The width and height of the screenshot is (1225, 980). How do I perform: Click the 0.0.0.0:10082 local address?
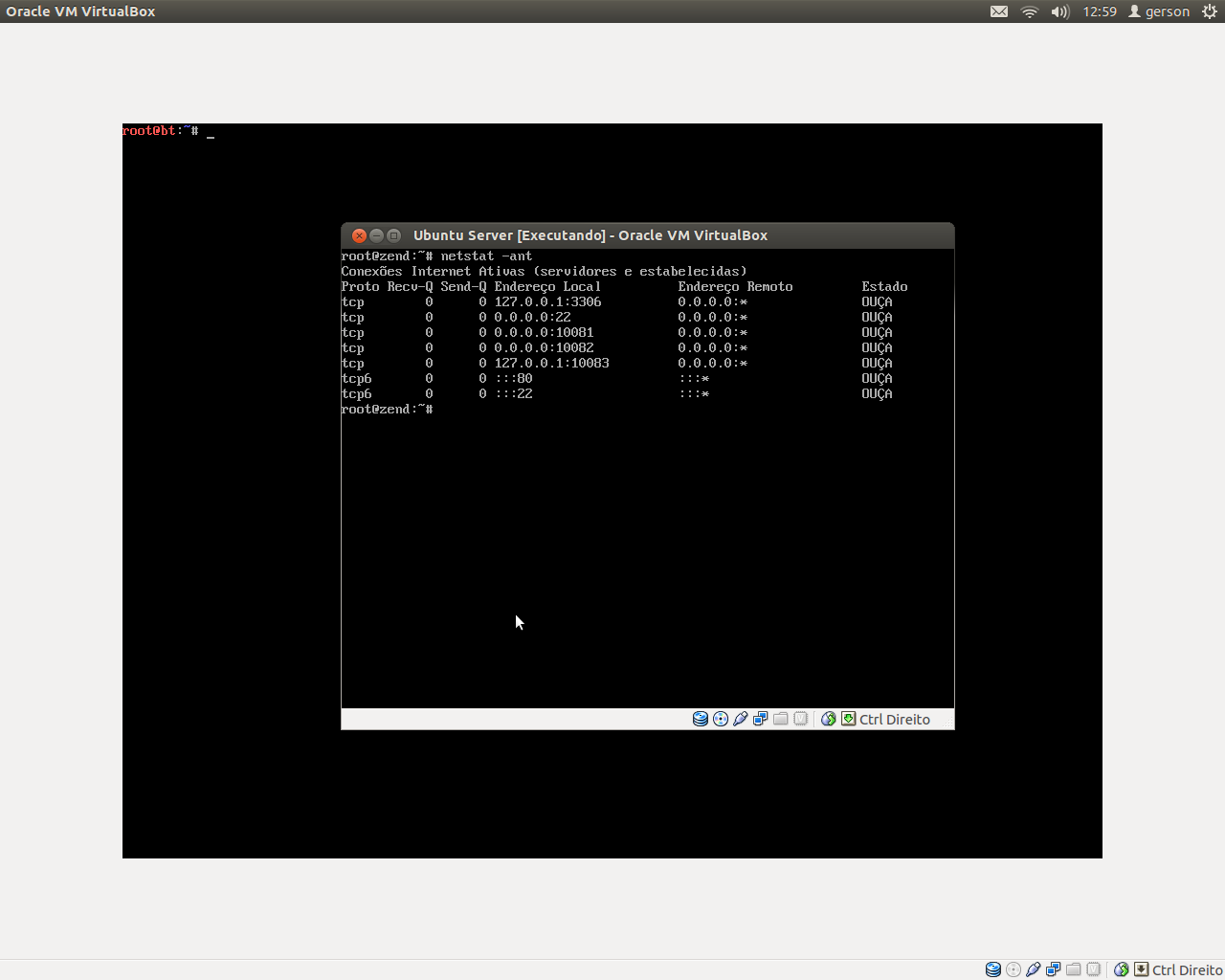[x=544, y=348]
